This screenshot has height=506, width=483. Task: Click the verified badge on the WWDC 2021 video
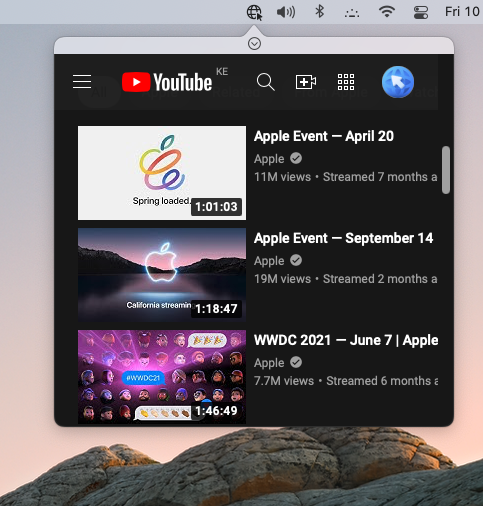(x=296, y=362)
